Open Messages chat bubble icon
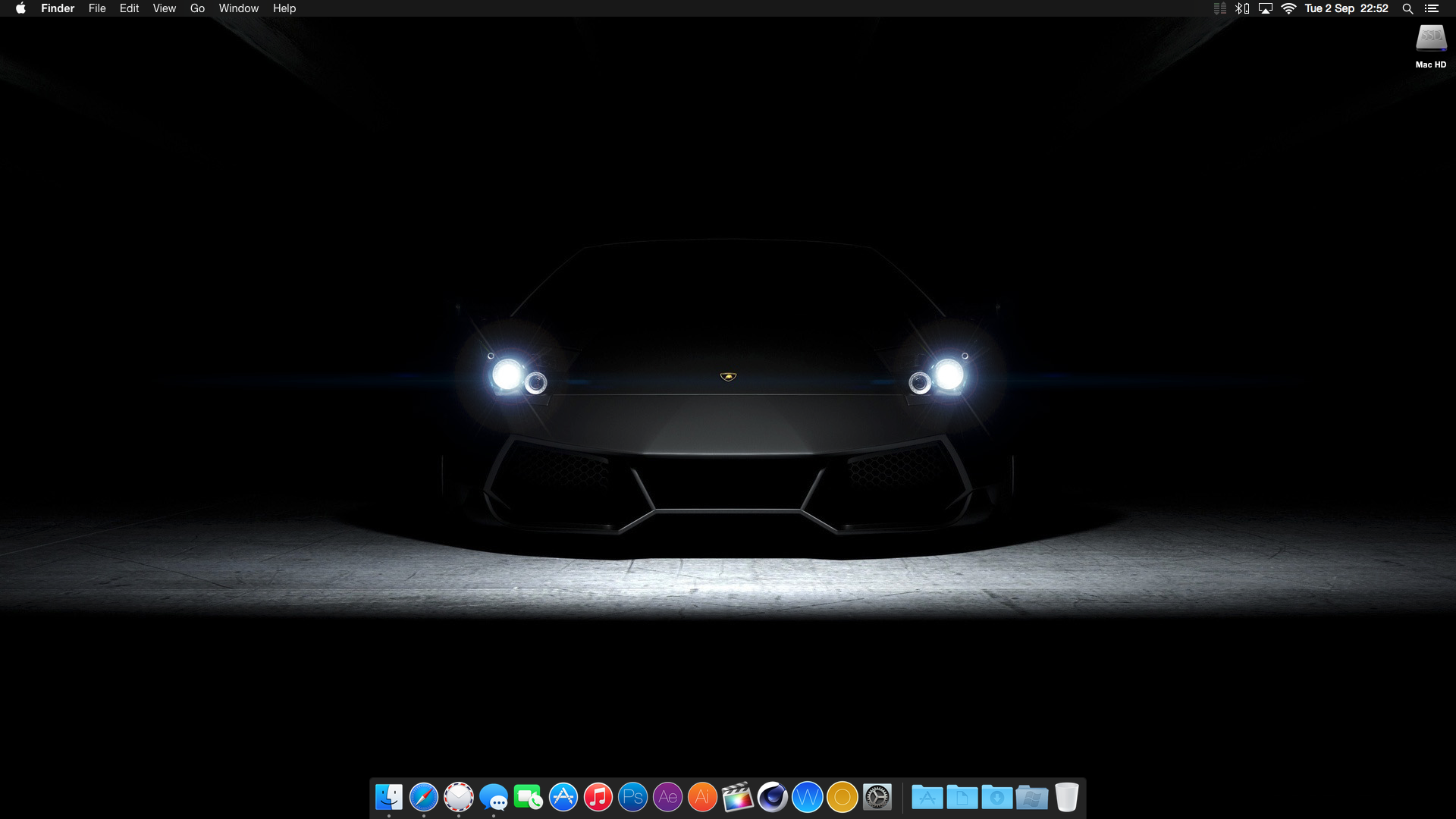This screenshot has width=1456, height=819. point(494,797)
